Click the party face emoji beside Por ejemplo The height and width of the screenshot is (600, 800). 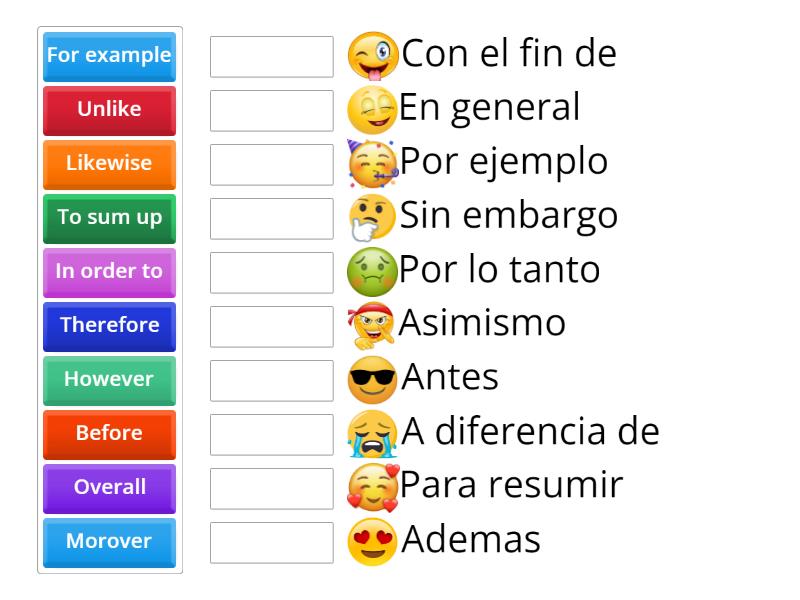(372, 164)
